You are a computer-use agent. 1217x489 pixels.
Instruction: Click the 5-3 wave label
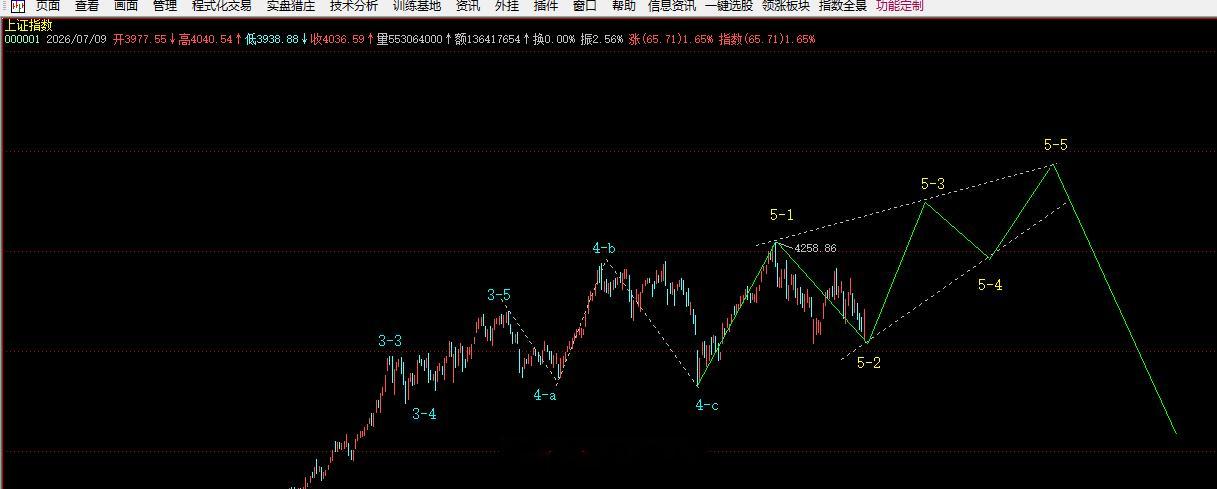tap(932, 184)
